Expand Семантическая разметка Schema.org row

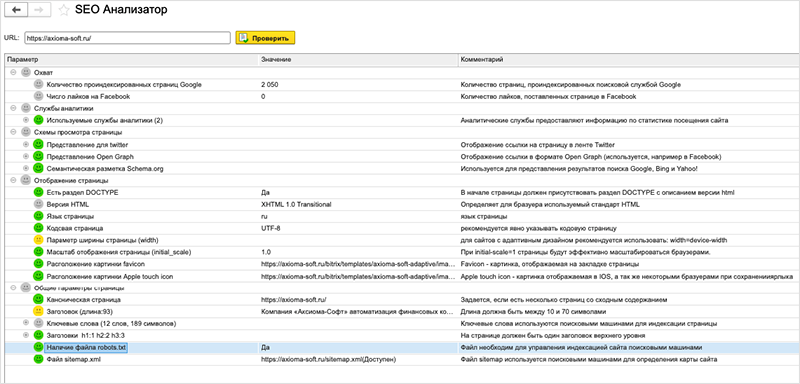(x=26, y=168)
